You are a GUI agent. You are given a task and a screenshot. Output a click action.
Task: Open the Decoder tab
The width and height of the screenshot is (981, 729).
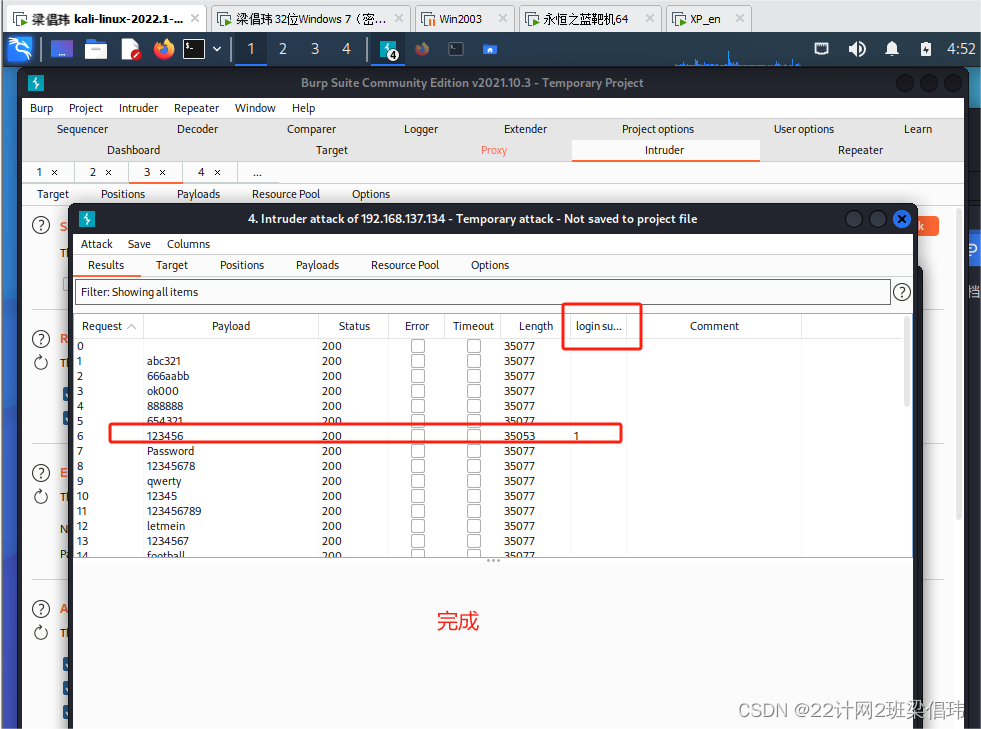tap(197, 129)
